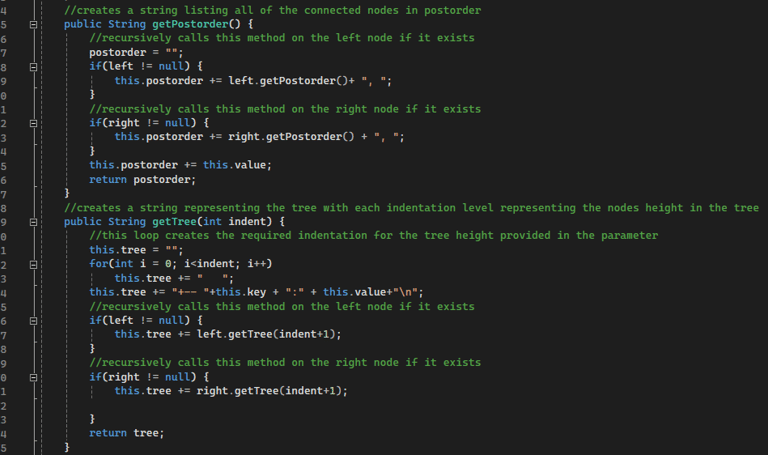Collapse the getPostorder() method fold marker
Image resolution: width=768 pixels, height=455 pixels.
click(x=33, y=24)
